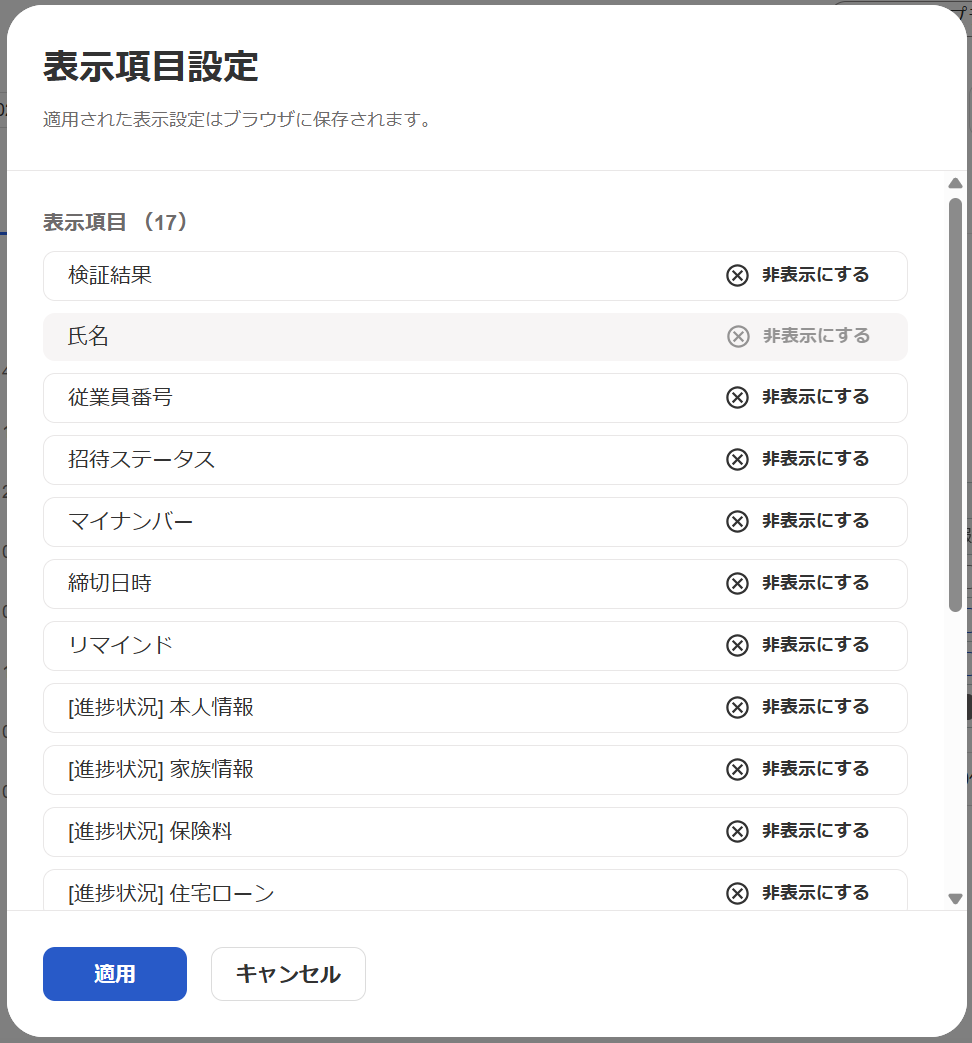This screenshot has height=1043, width=972.
Task: Click the 適用 apply button
Action: (114, 974)
